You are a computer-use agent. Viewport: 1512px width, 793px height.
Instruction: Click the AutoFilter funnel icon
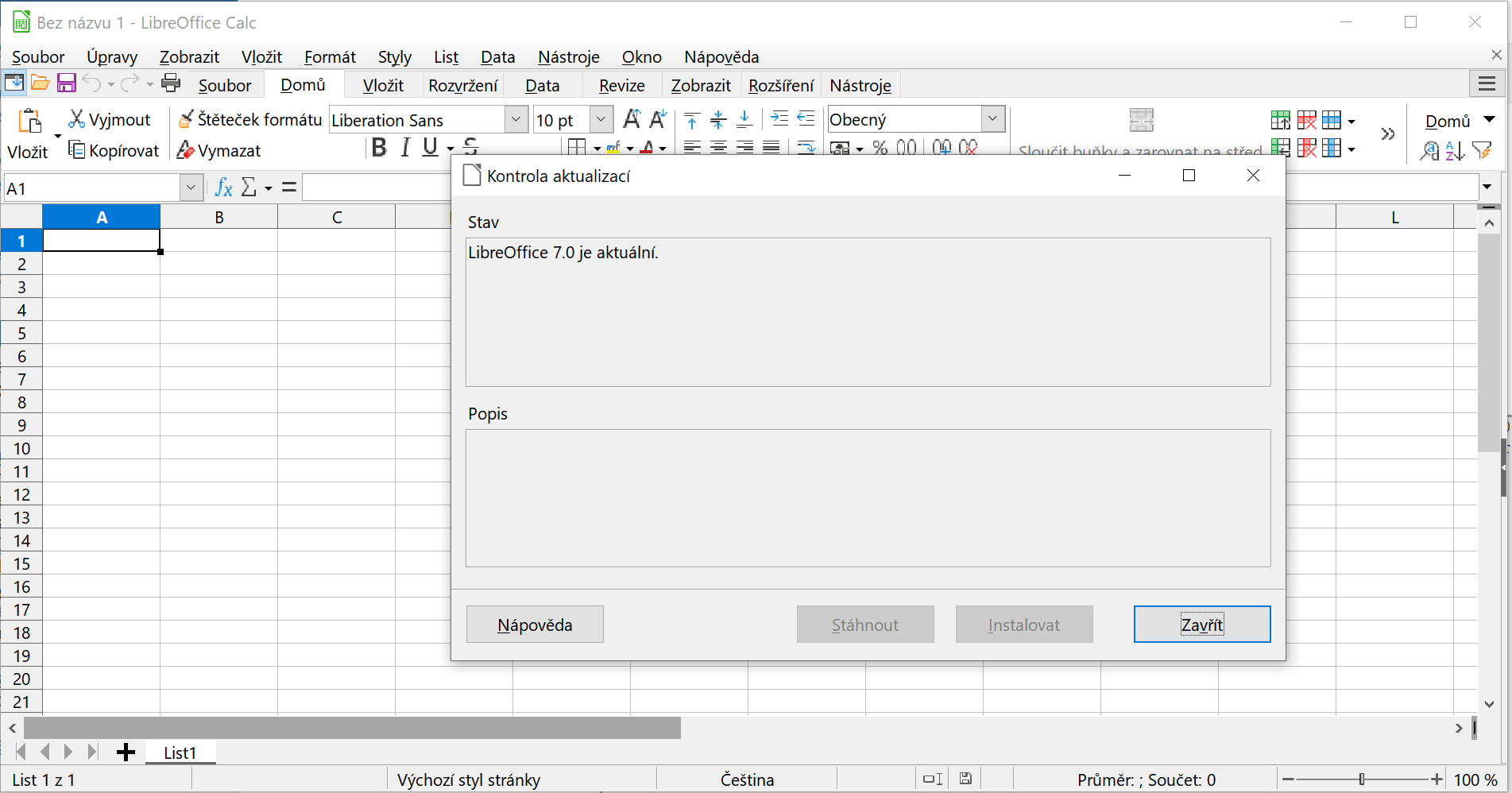coord(1481,150)
